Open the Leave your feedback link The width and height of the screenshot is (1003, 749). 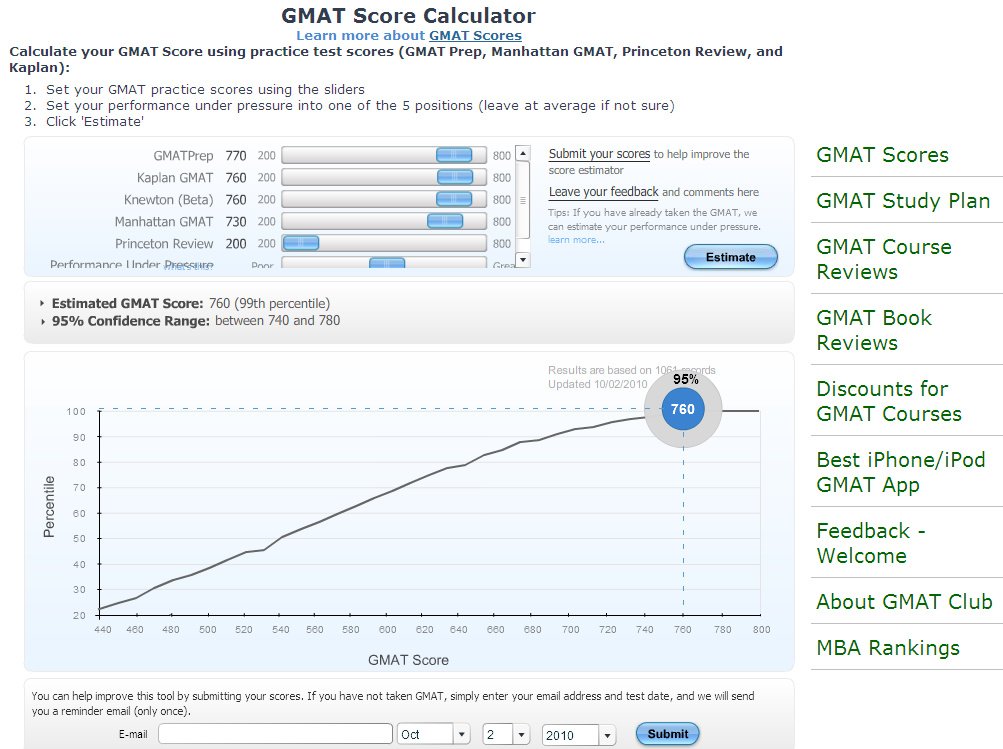(x=603, y=192)
